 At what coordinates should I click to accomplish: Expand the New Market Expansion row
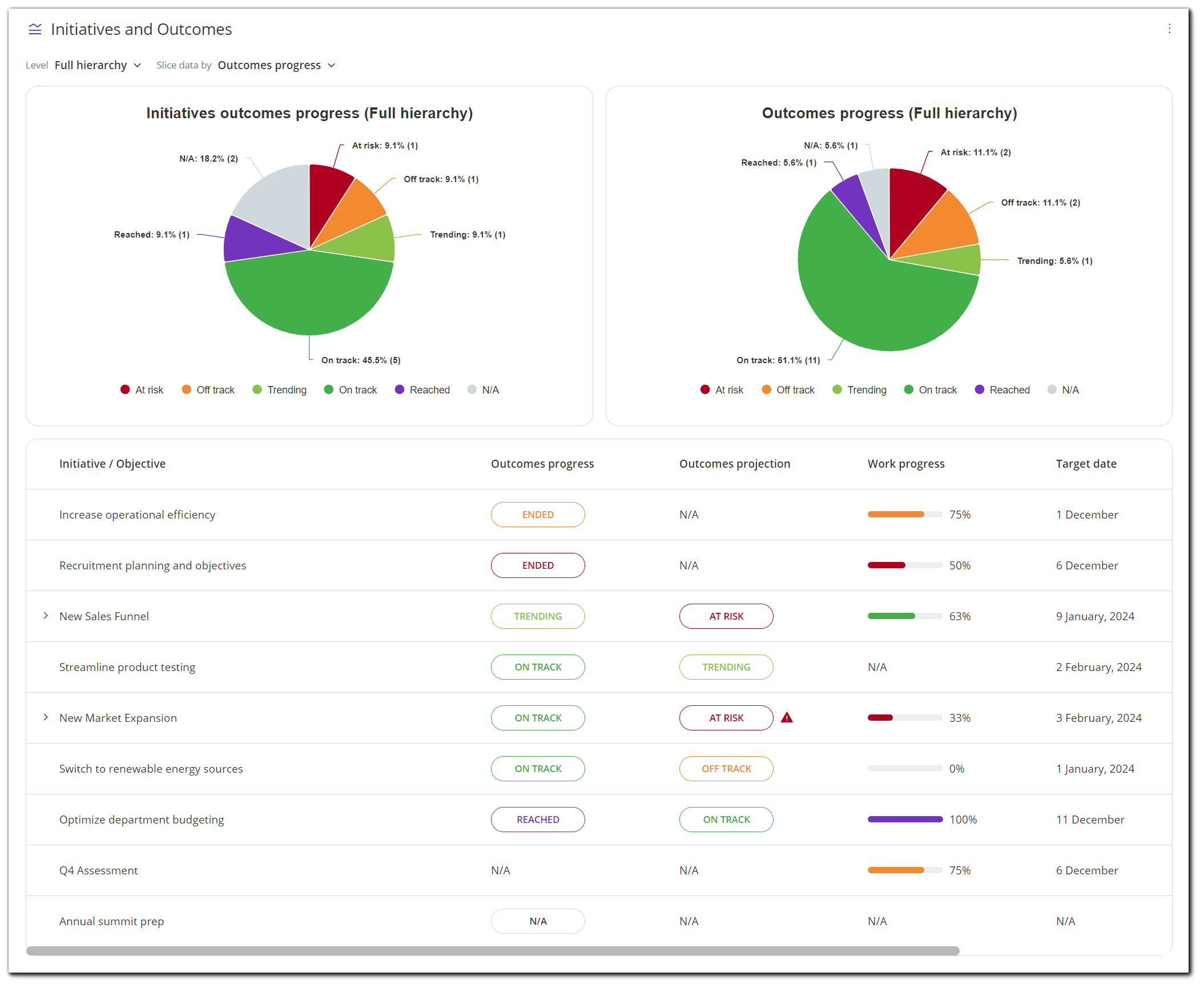click(46, 717)
